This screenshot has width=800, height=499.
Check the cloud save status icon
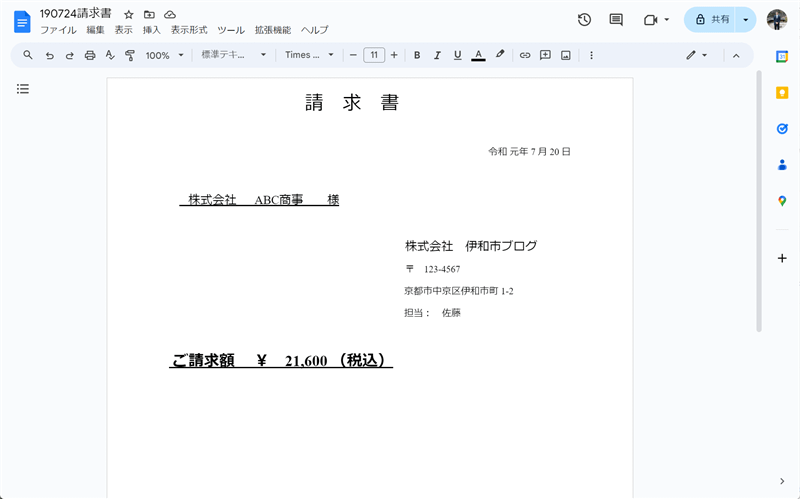tap(170, 15)
